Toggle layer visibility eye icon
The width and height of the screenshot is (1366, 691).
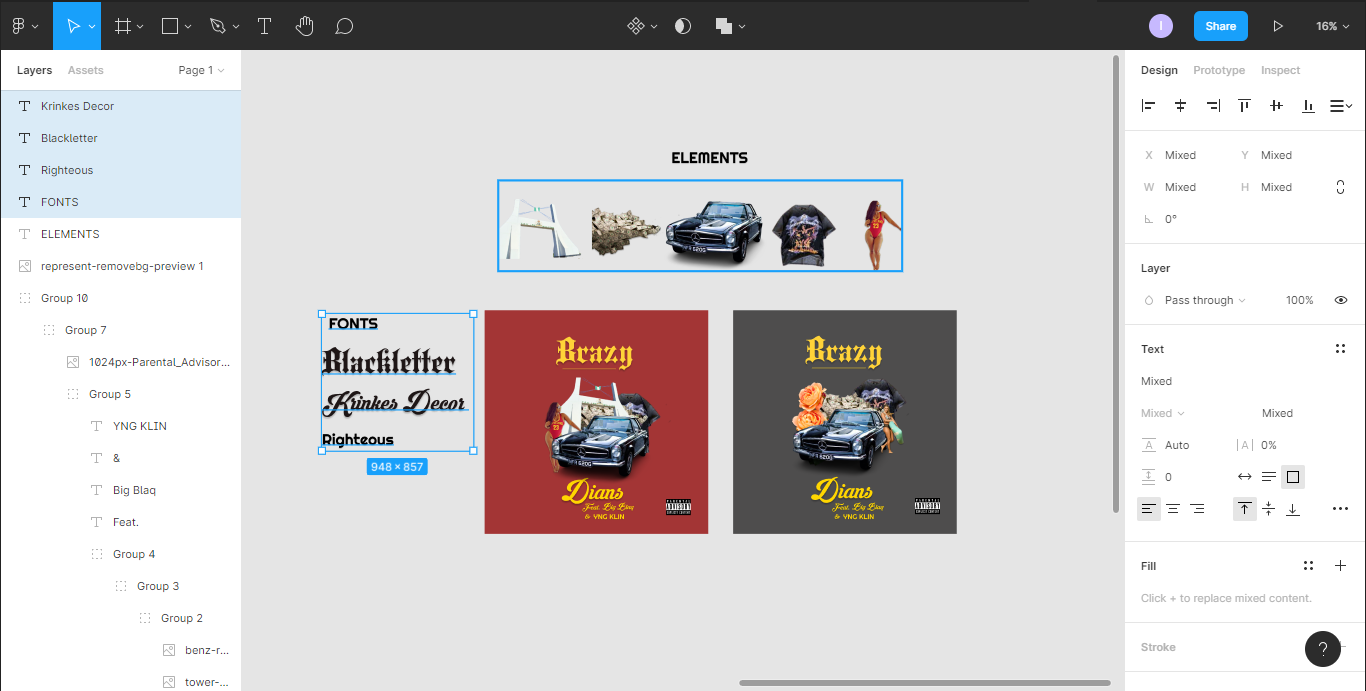pyautogui.click(x=1340, y=300)
